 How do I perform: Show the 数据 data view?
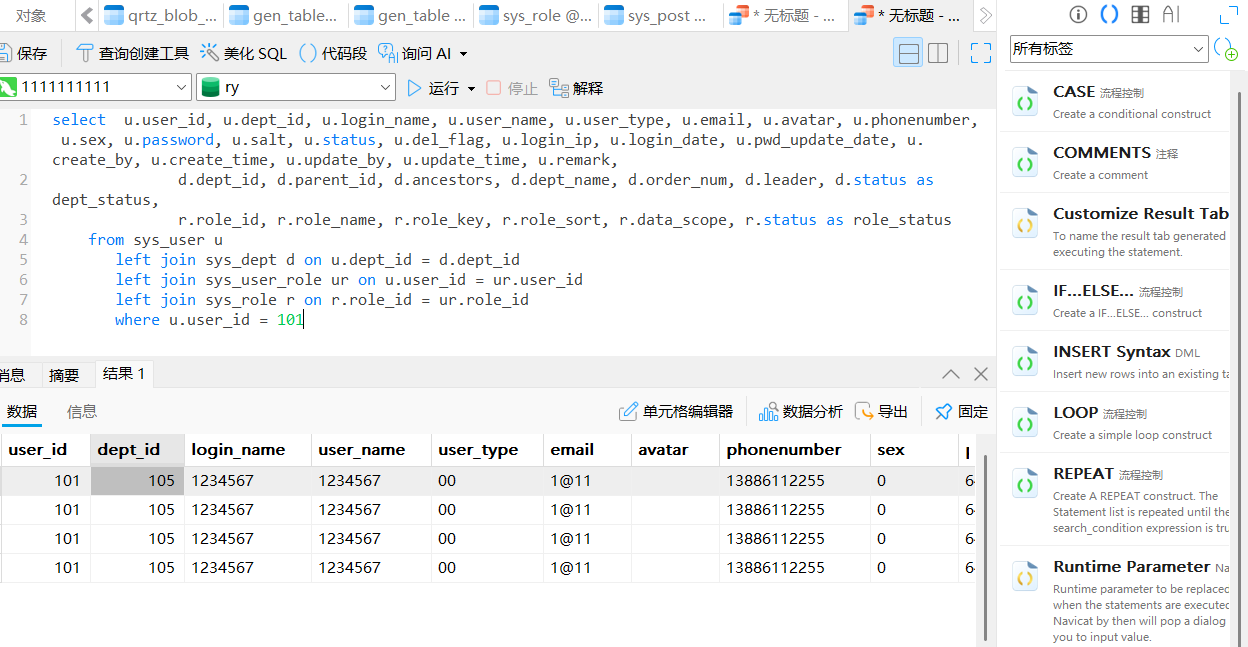22,411
